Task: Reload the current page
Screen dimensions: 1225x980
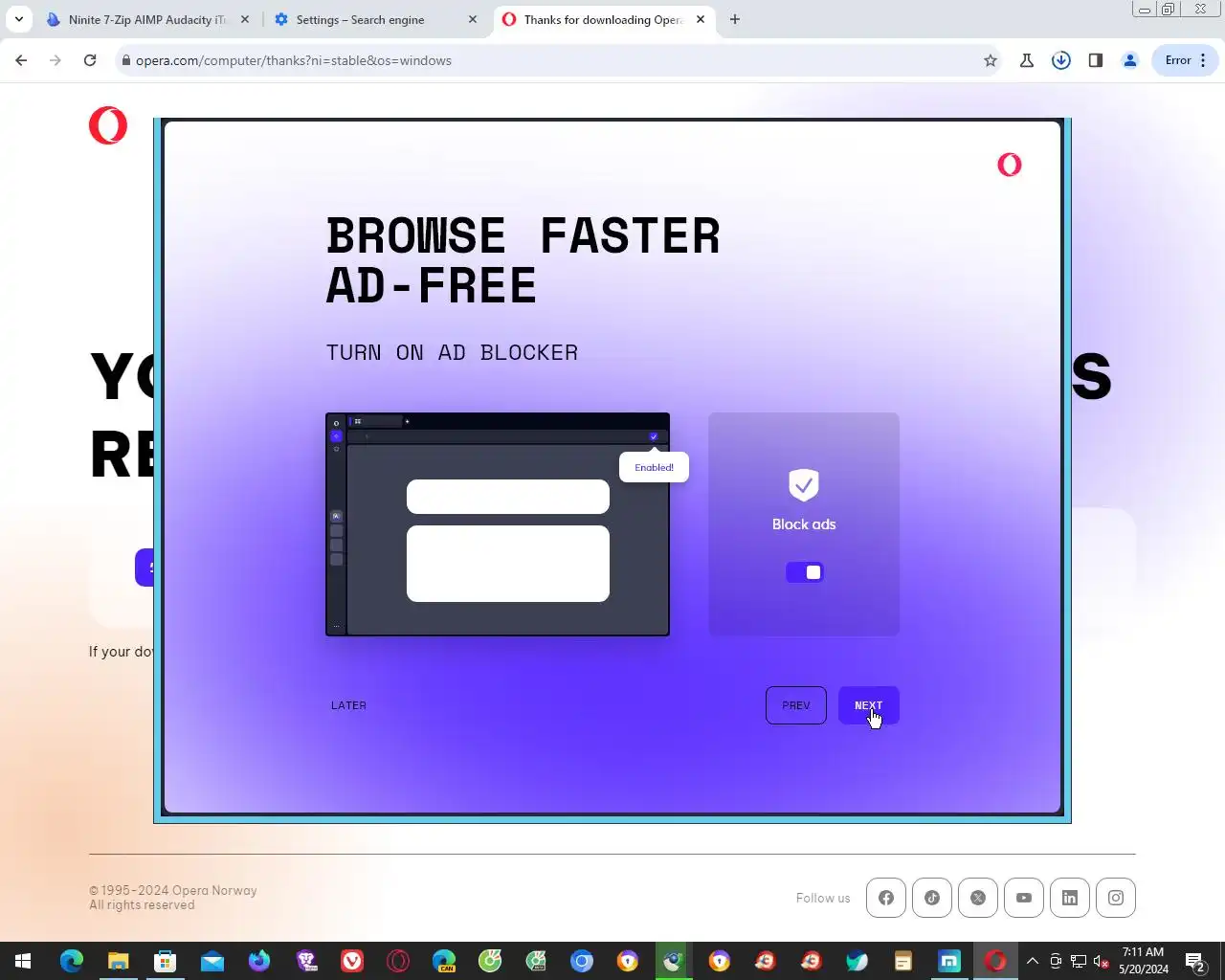Action: click(90, 60)
